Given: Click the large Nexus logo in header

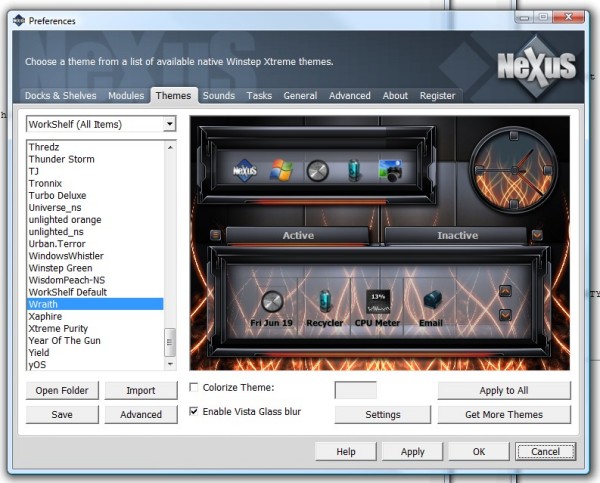Looking at the screenshot, I should click(536, 67).
